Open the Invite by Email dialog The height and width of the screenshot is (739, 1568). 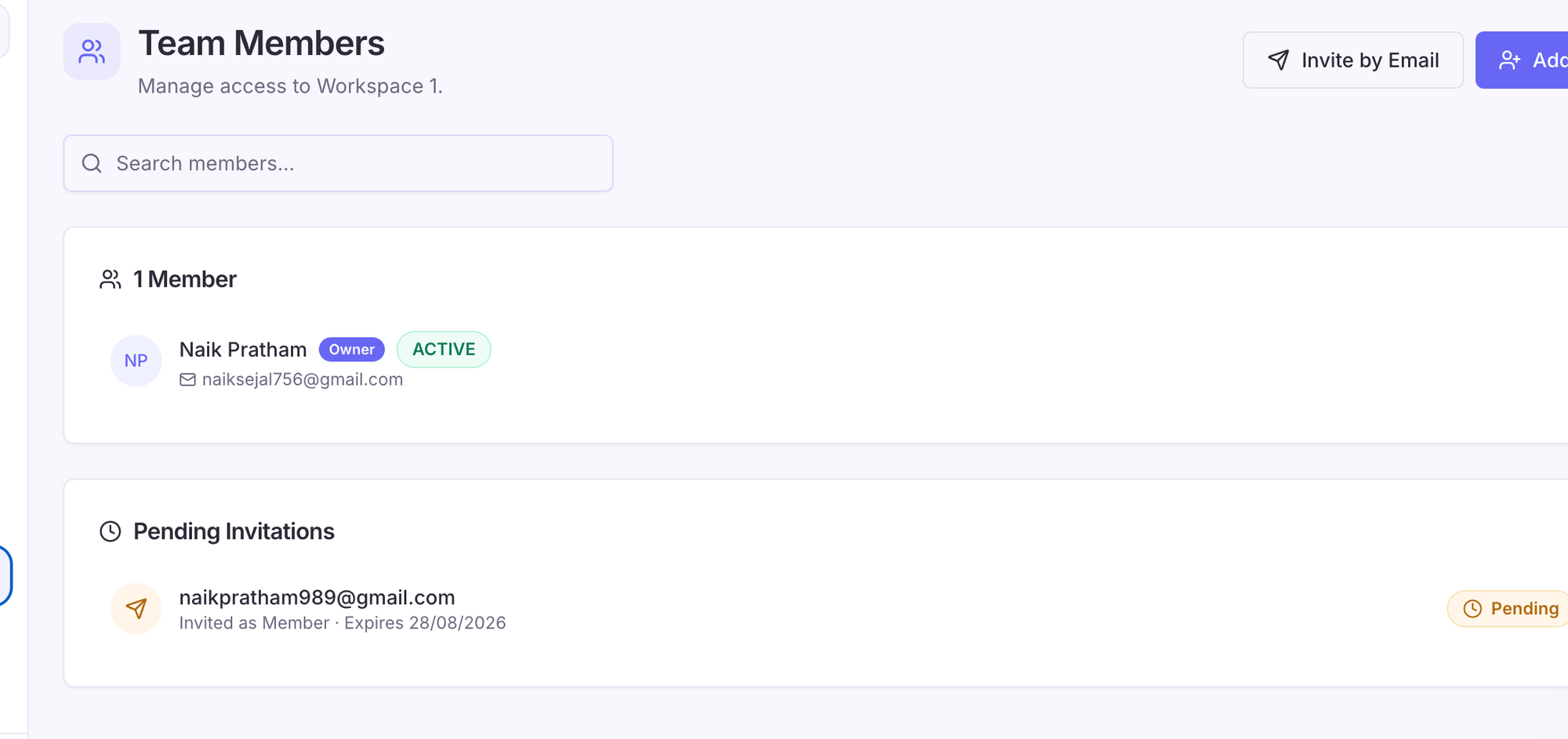[1353, 60]
